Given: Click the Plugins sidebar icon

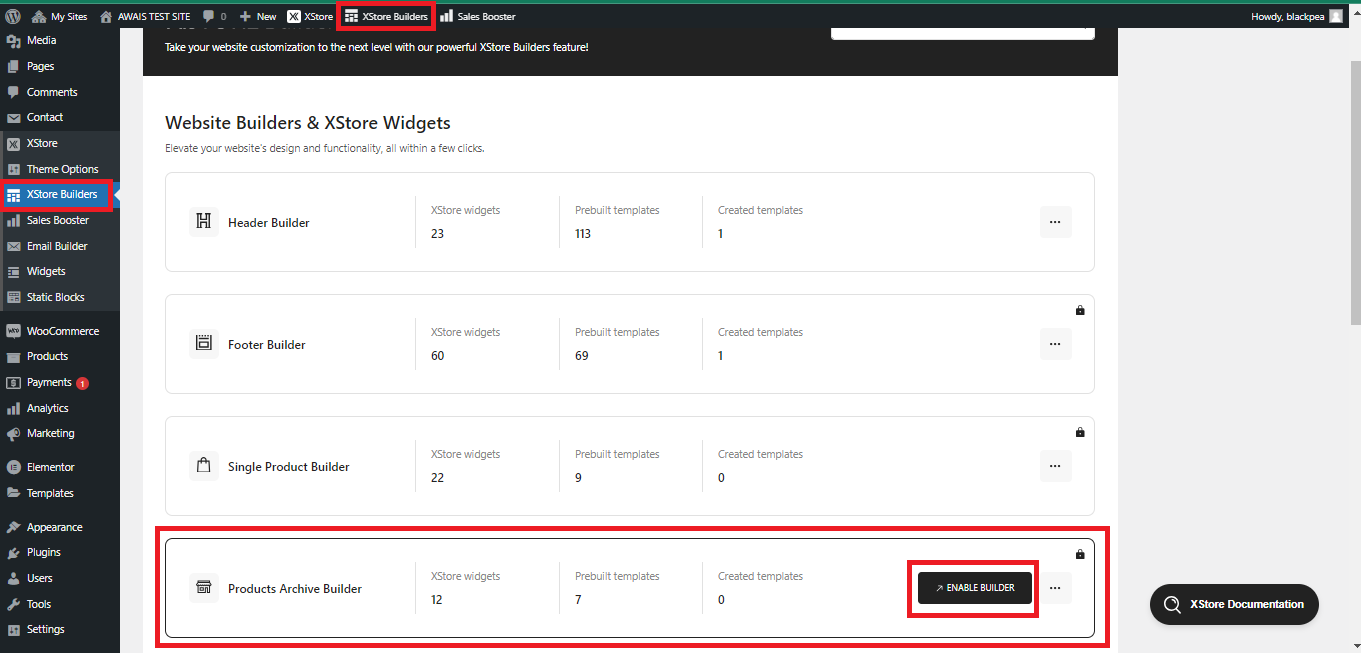Looking at the screenshot, I should (13, 553).
